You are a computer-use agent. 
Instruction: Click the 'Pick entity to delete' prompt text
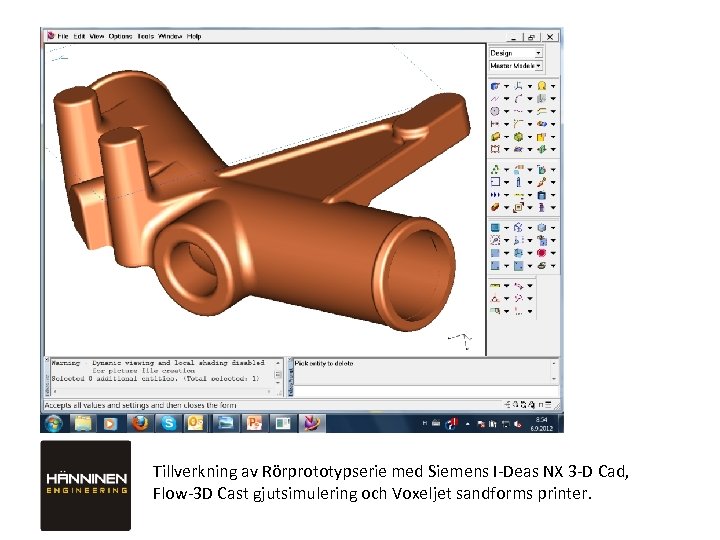324,363
